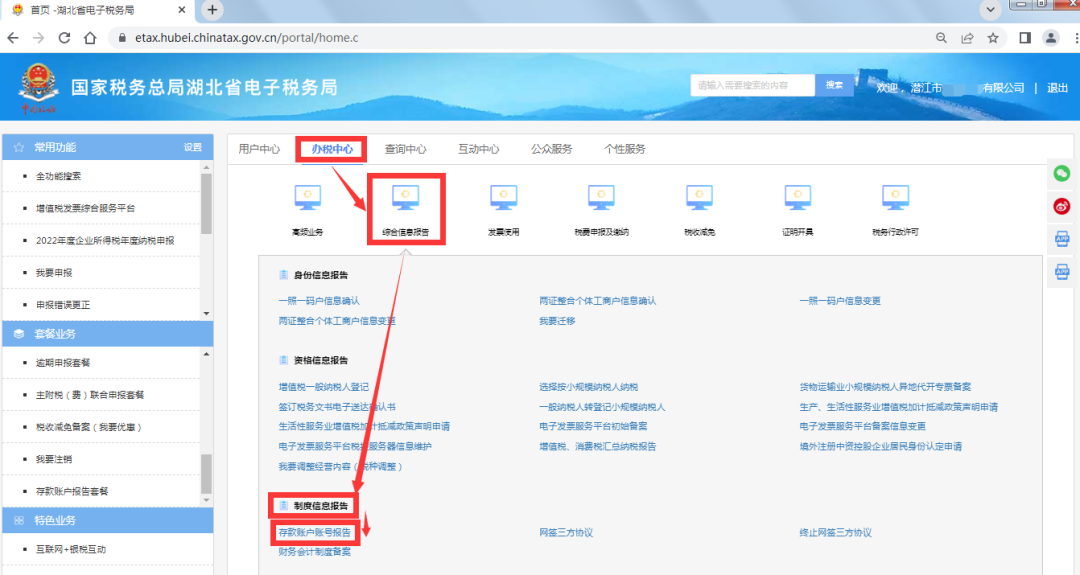Open 税收减免备案（我要优惠） in sidebar
Image resolution: width=1080 pixels, height=575 pixels.
89,427
